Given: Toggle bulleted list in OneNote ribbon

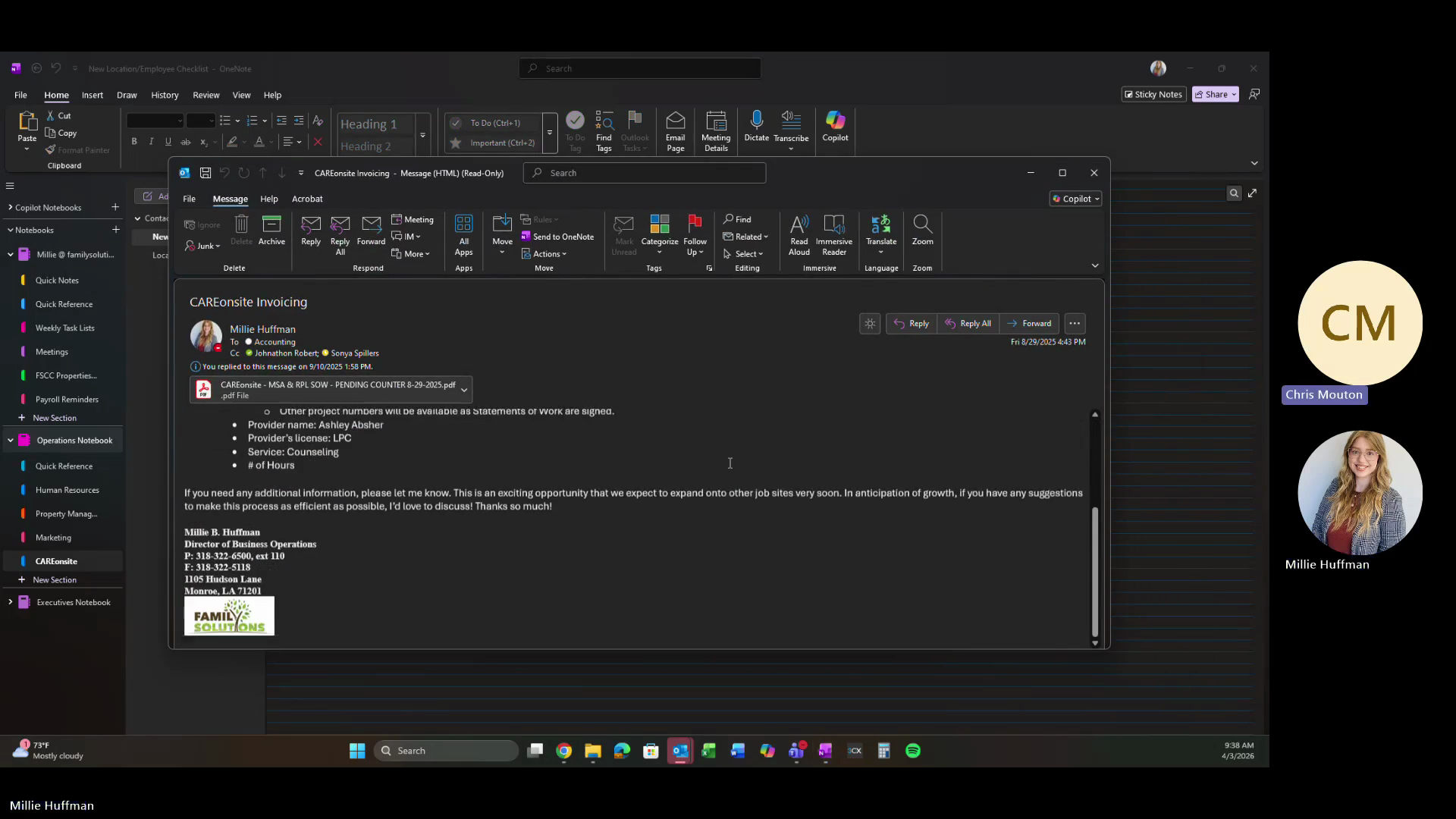Looking at the screenshot, I should point(224,121).
